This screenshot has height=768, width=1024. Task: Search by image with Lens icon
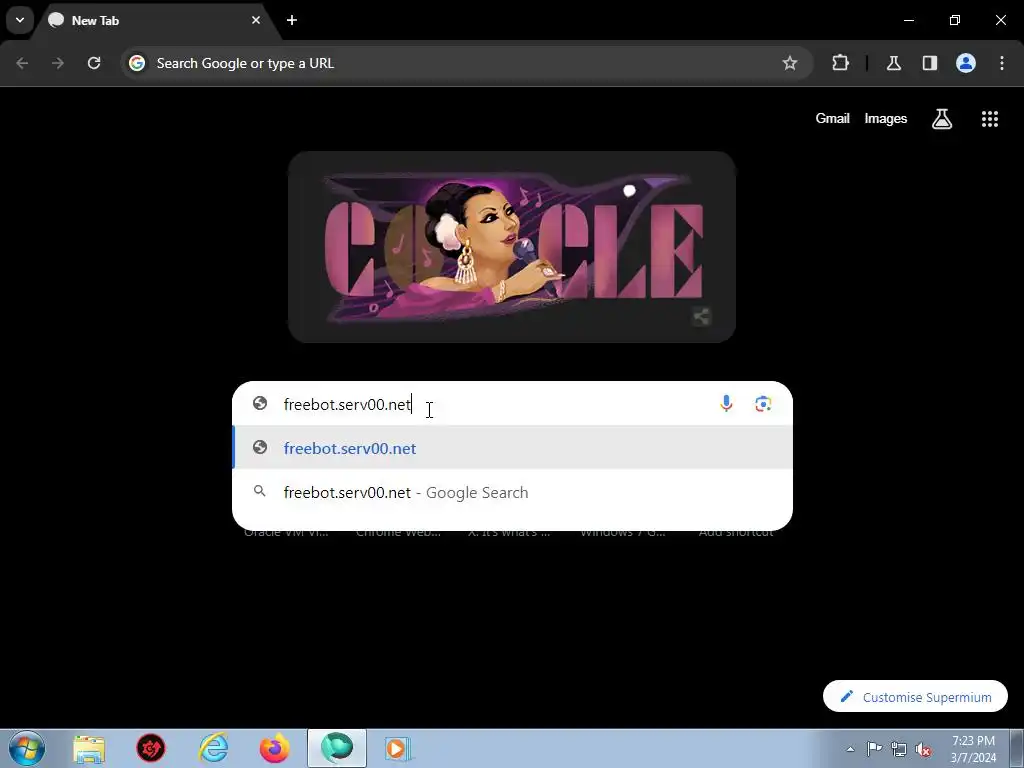click(763, 404)
